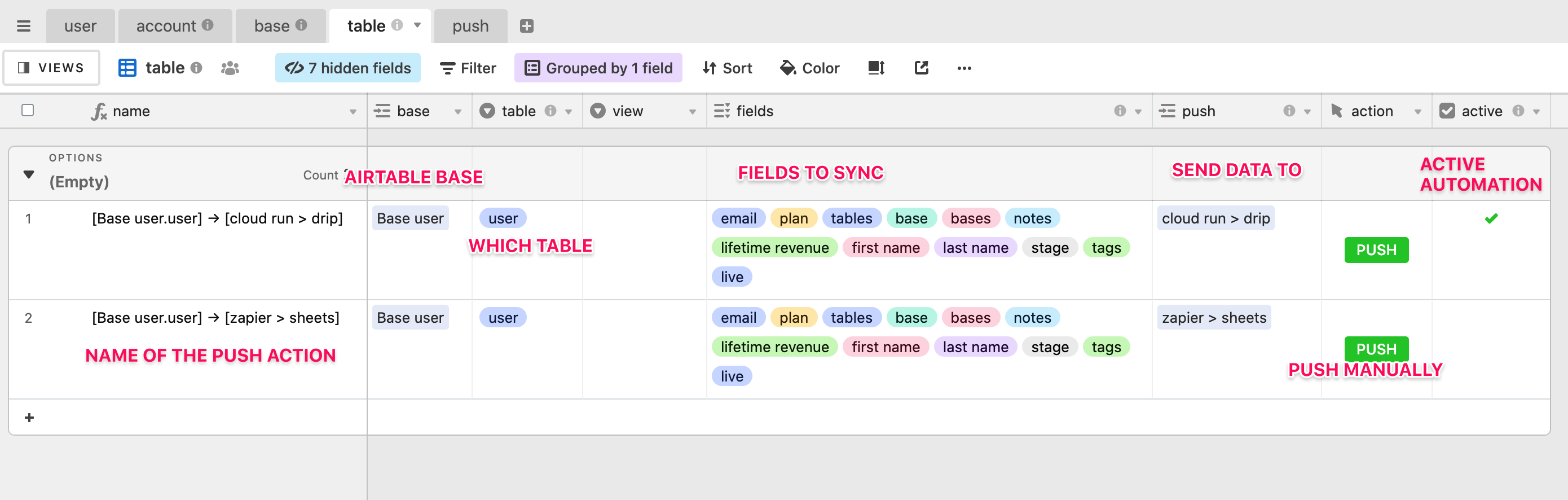Open active column dropdown arrow
The width and height of the screenshot is (1568, 500).
tap(1536, 111)
